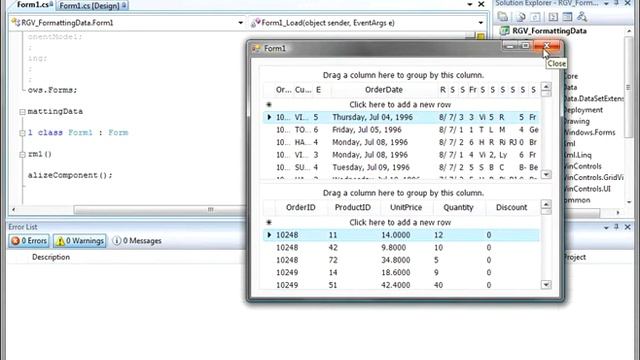Image resolution: width=640 pixels, height=360 pixels.
Task: Select the Friday, Jul 05, 1996 row
Action: [401, 130]
